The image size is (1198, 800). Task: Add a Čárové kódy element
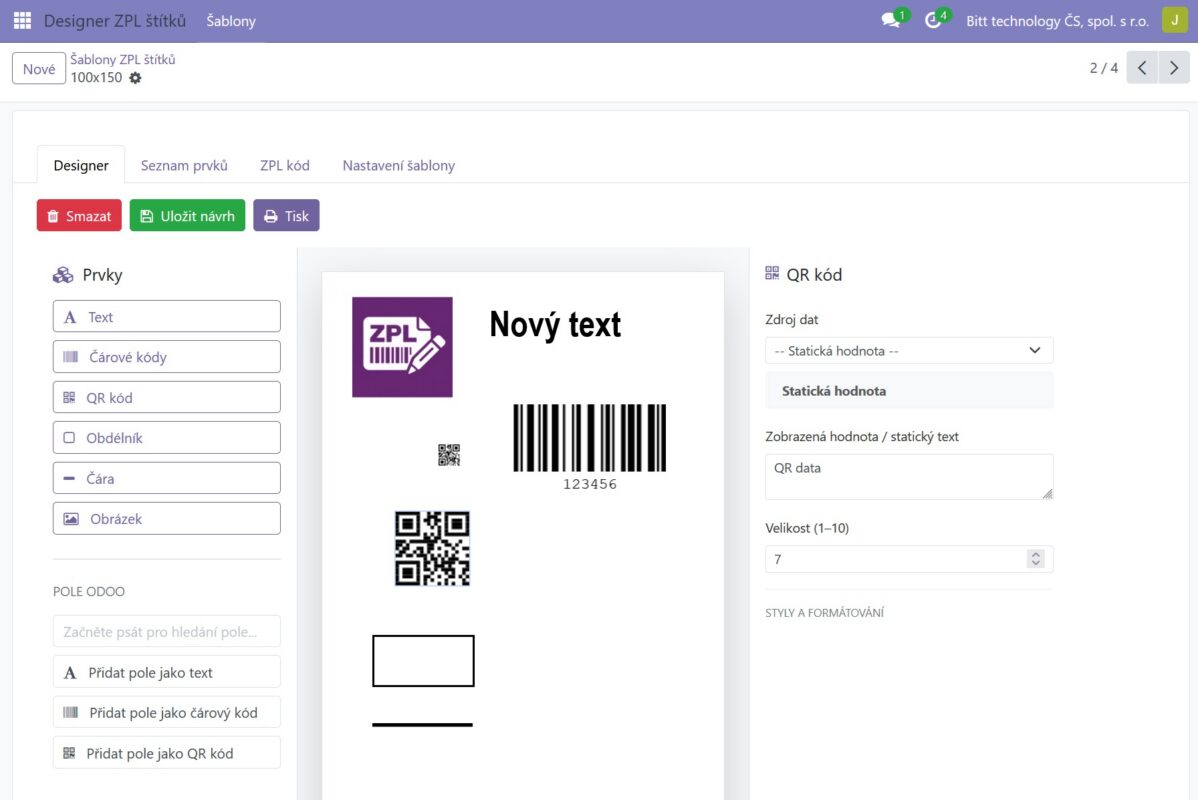167,357
